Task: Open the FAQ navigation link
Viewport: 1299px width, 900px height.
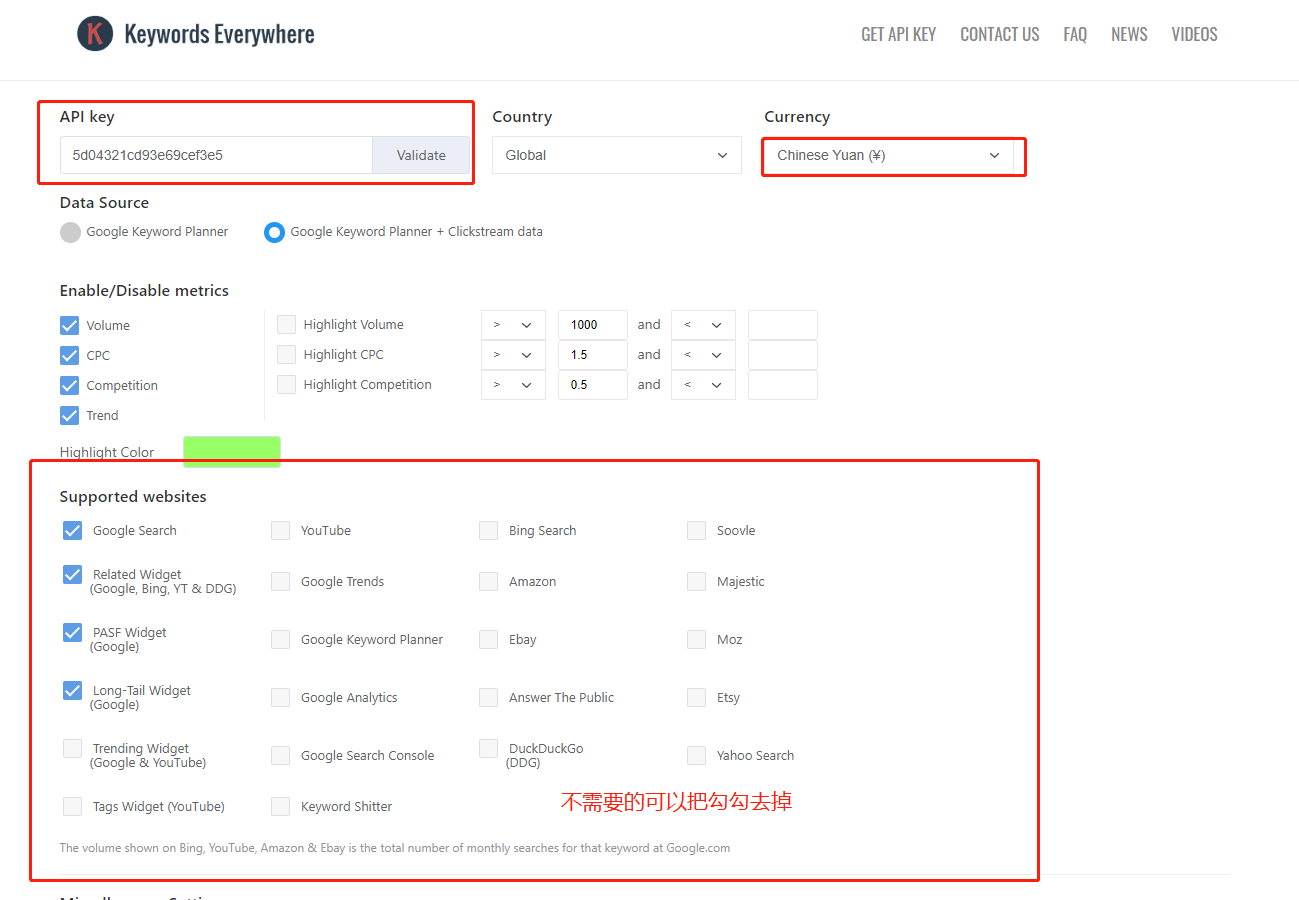Action: click(x=1075, y=34)
